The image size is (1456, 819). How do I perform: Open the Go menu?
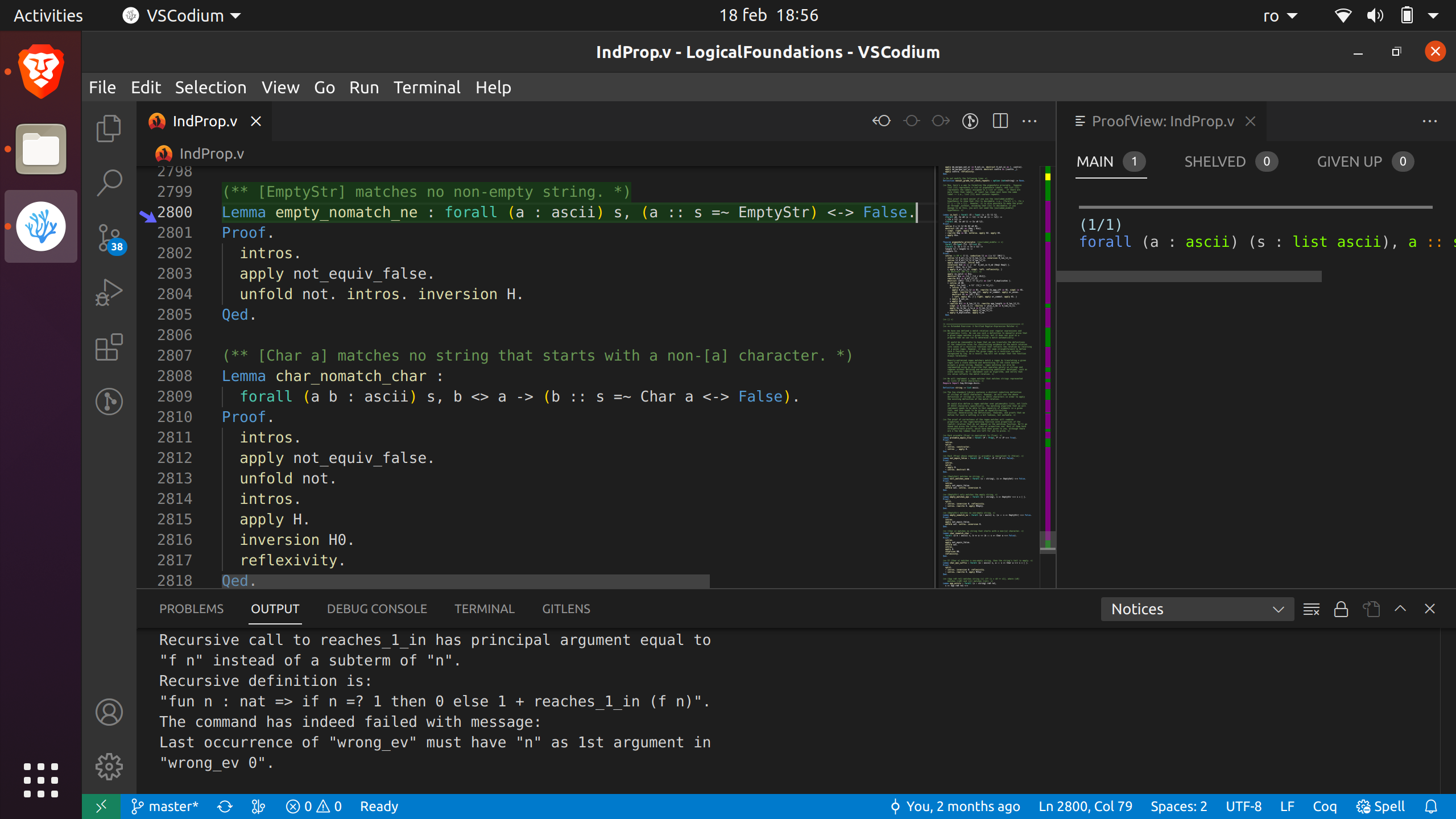324,88
